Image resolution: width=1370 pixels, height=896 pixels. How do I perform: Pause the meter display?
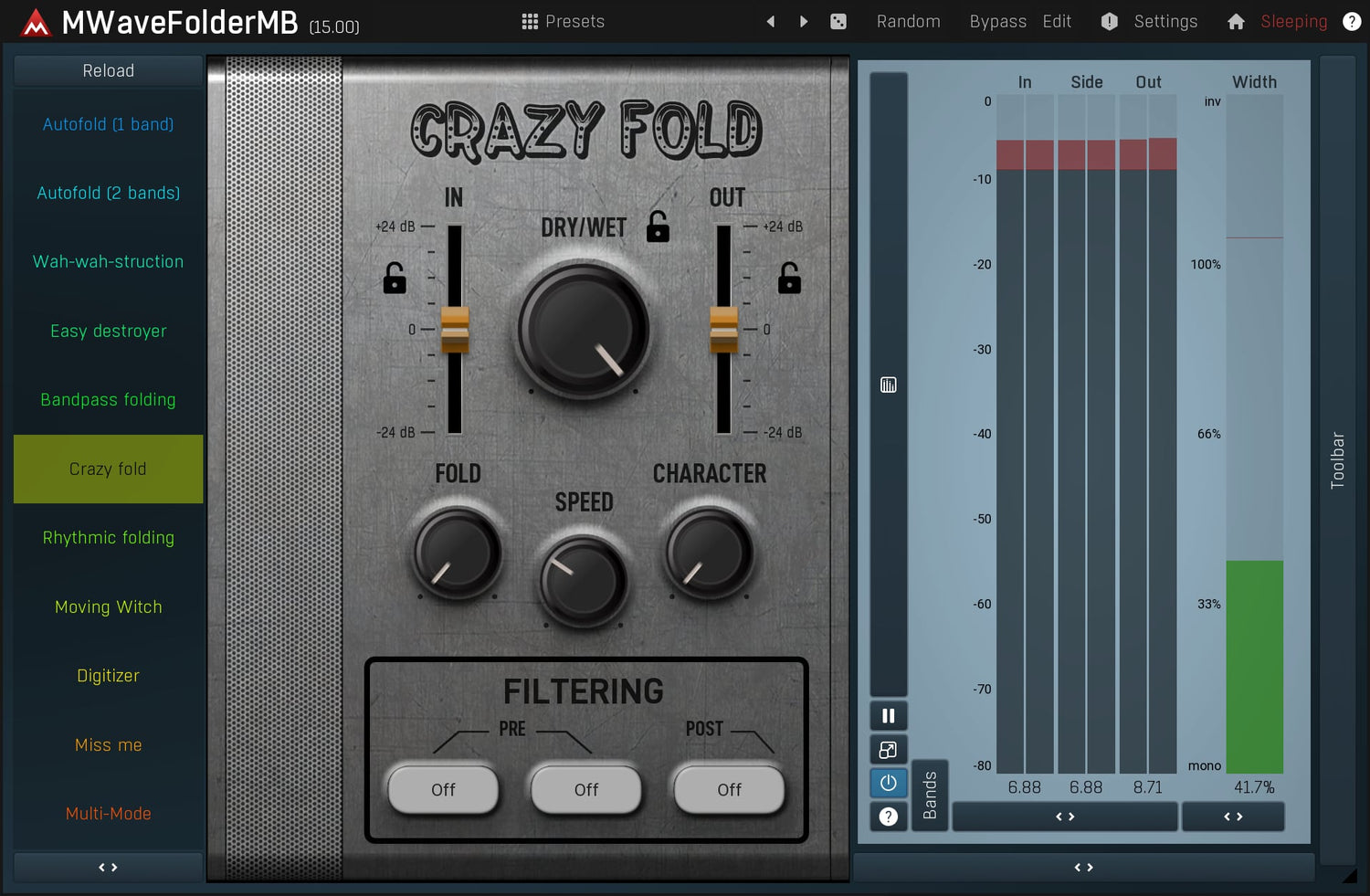888,716
